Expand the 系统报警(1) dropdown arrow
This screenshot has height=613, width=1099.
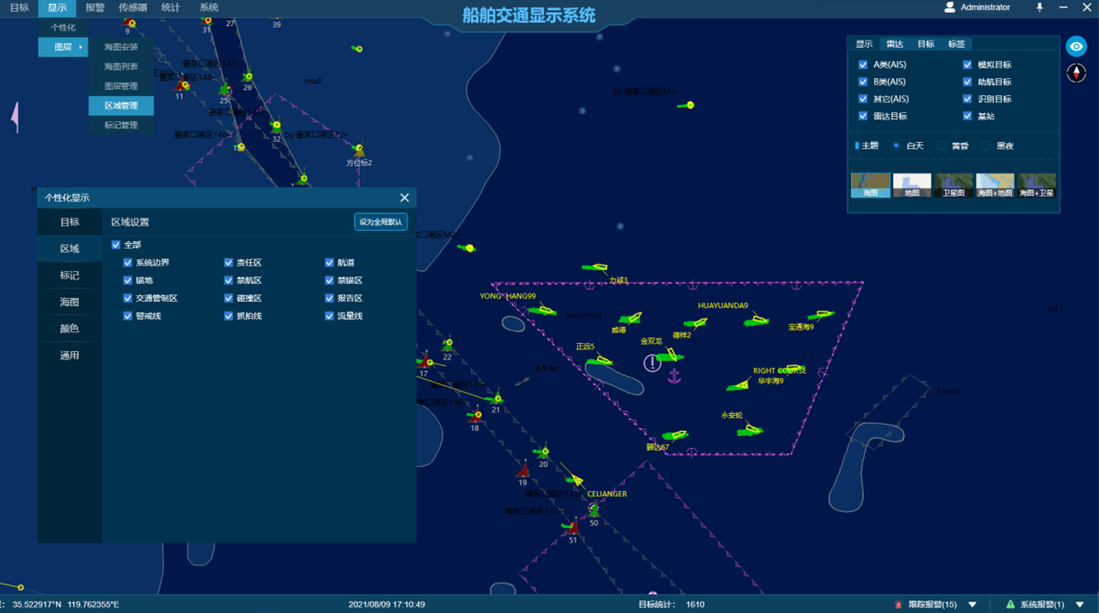pyautogui.click(x=1080, y=605)
